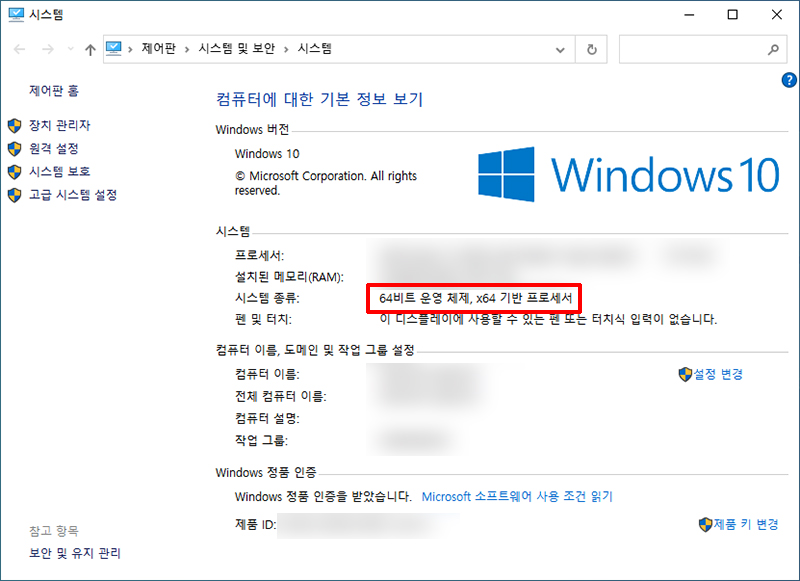Select 제어판 breadcrumb in address bar
The image size is (800, 581).
[158, 48]
